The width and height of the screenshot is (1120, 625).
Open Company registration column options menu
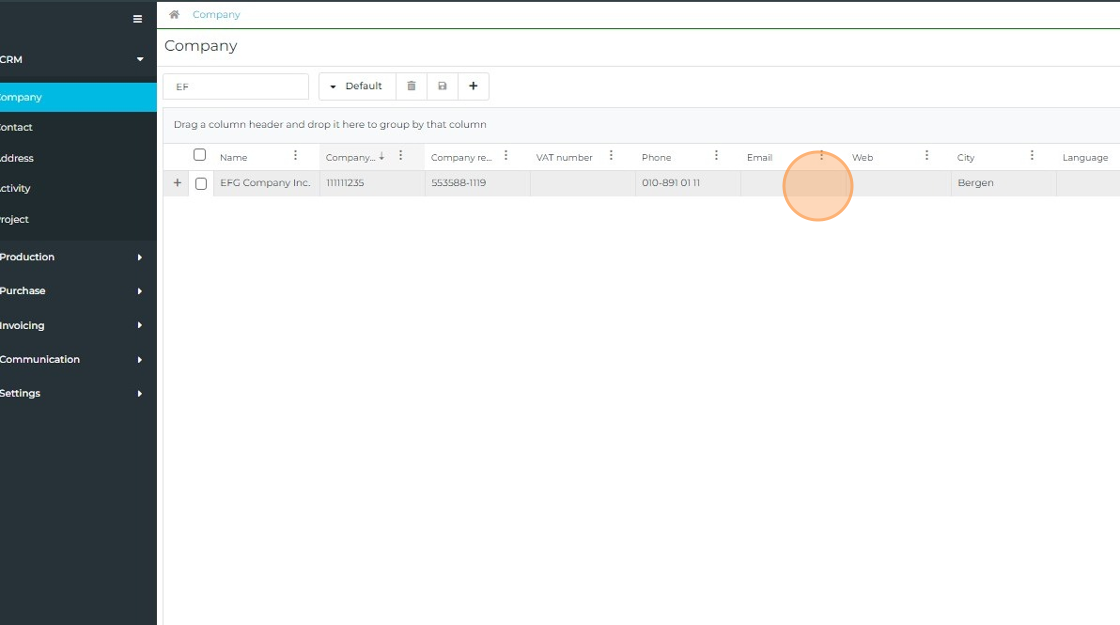tap(506, 156)
